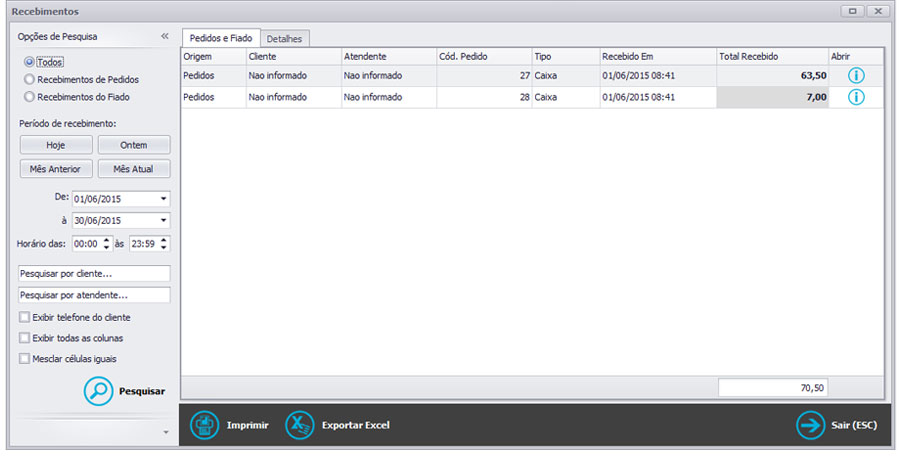Check Exibir todas as colunas
The width and height of the screenshot is (900, 460).
pos(24,338)
